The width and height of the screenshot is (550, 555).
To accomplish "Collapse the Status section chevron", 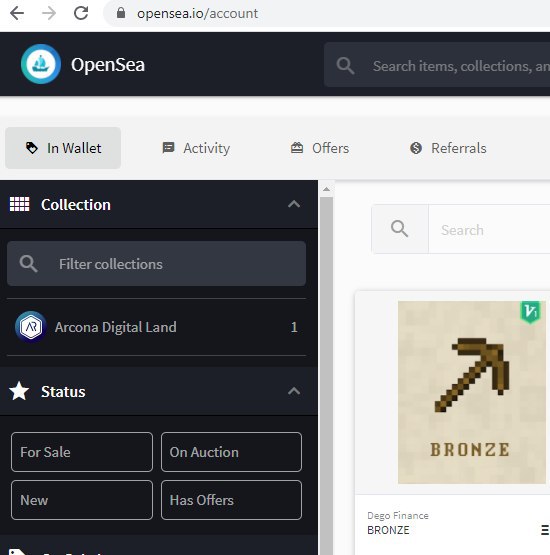I will [294, 391].
